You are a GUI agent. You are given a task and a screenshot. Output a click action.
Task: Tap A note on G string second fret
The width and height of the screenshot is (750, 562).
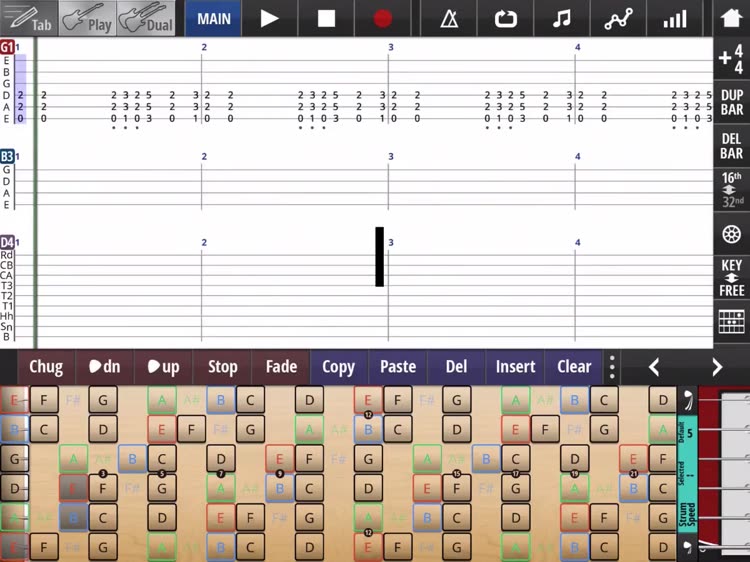[73, 459]
